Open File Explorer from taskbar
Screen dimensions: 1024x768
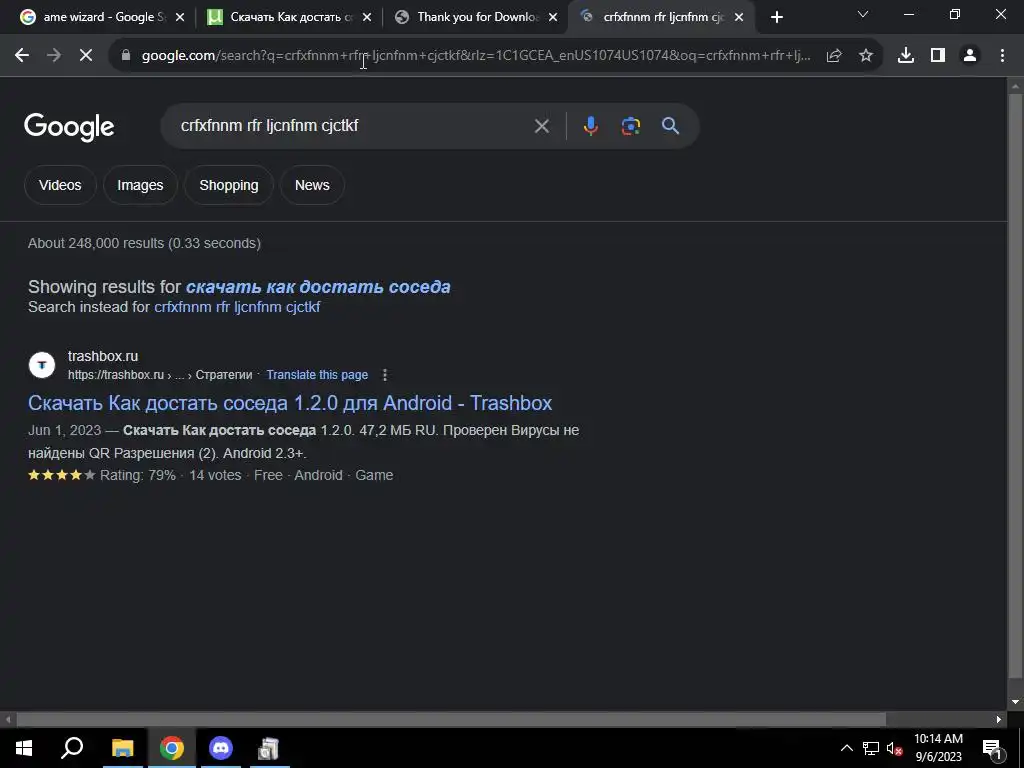(x=122, y=748)
